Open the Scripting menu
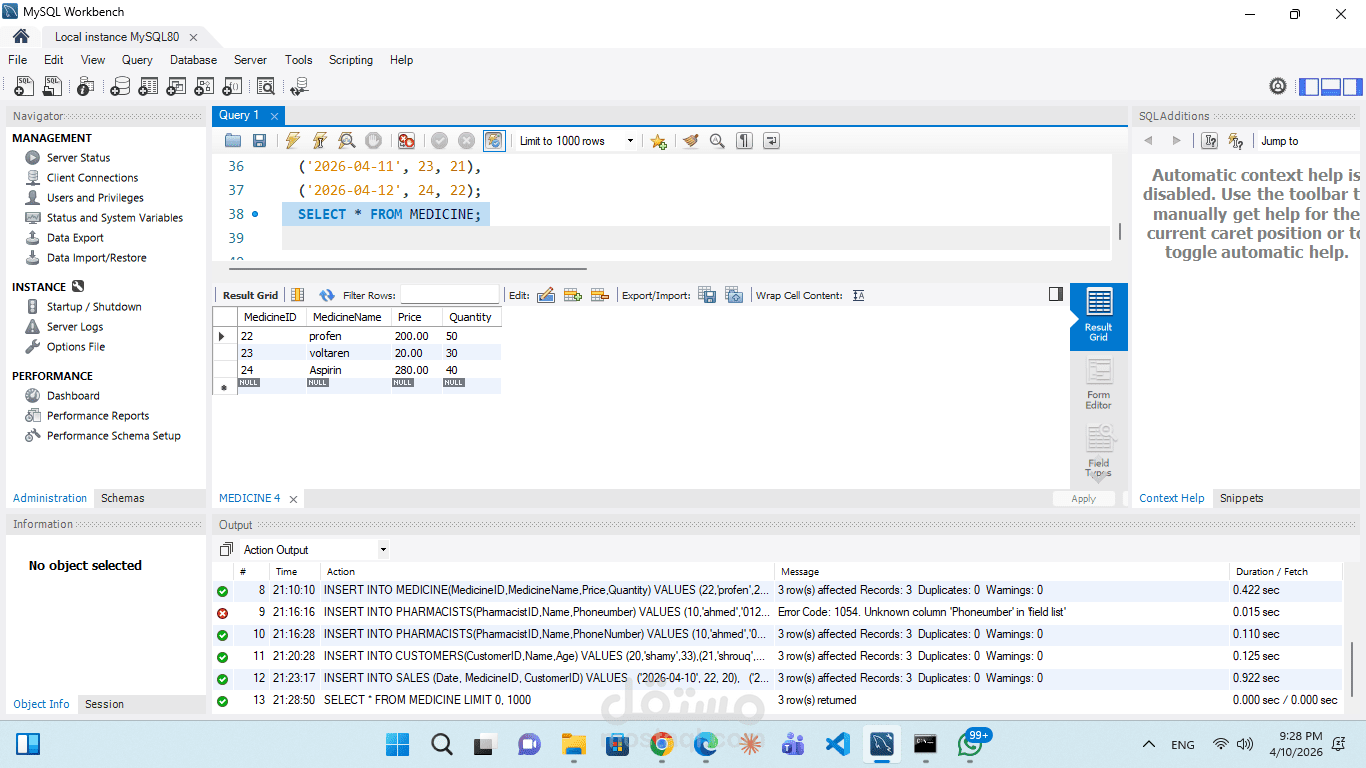 pos(351,60)
